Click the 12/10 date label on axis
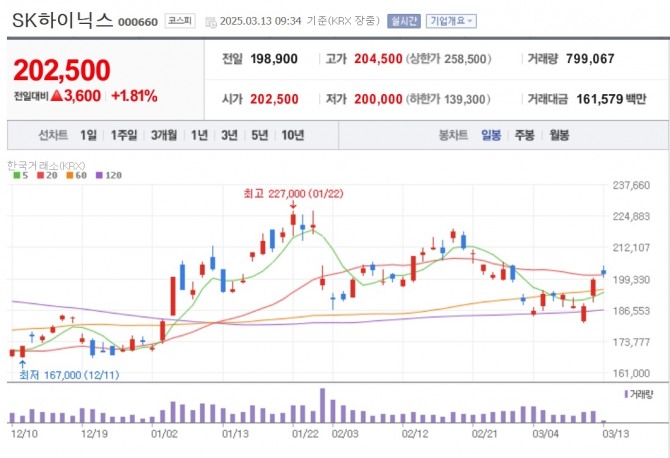 24,434
